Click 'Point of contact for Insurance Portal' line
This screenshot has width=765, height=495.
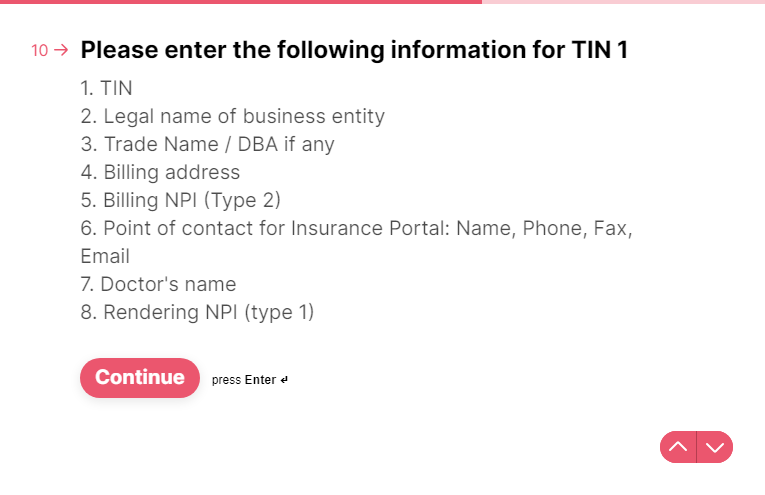click(356, 228)
